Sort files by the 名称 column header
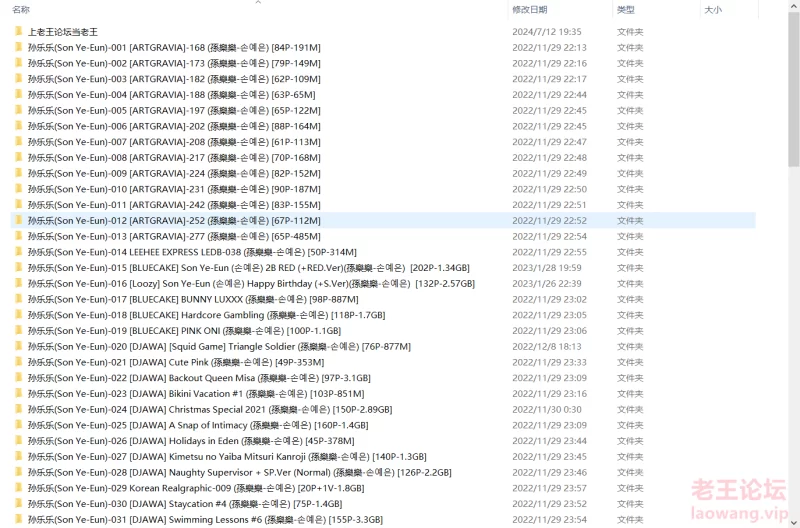 pyautogui.click(x=21, y=9)
